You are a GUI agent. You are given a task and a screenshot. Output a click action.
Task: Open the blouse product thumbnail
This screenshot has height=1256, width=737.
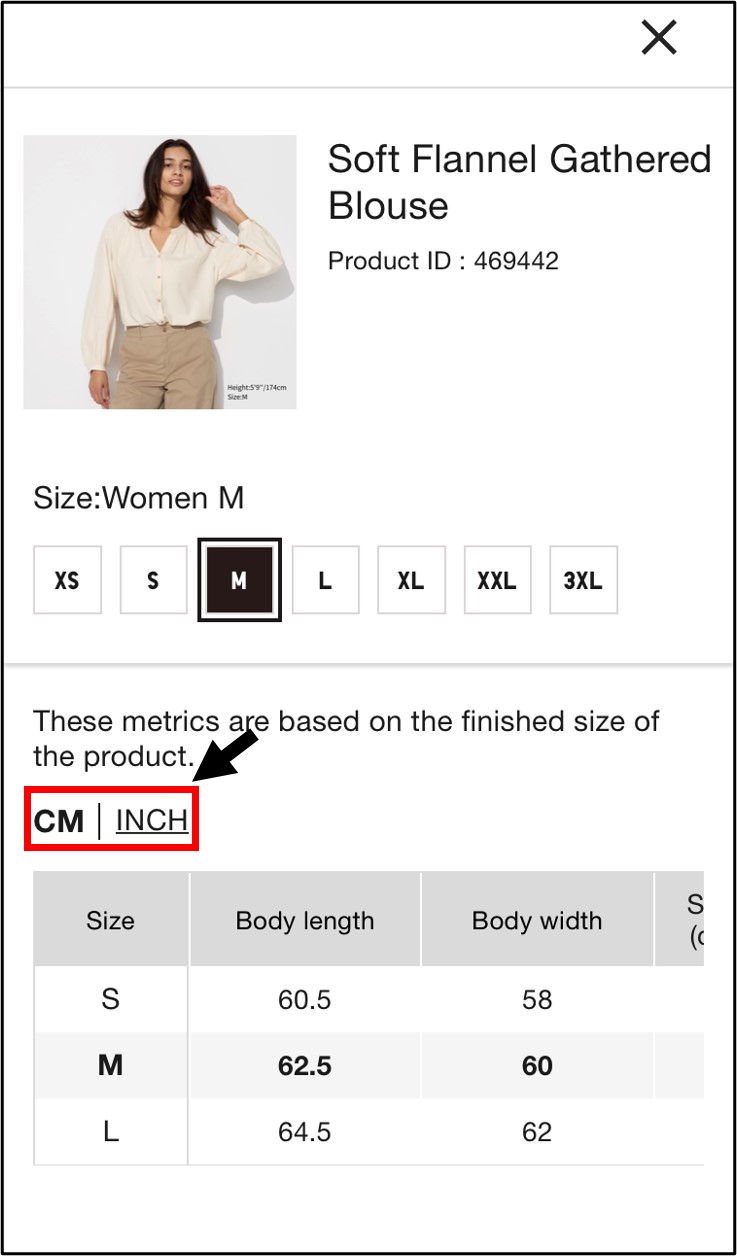pyautogui.click(x=160, y=272)
